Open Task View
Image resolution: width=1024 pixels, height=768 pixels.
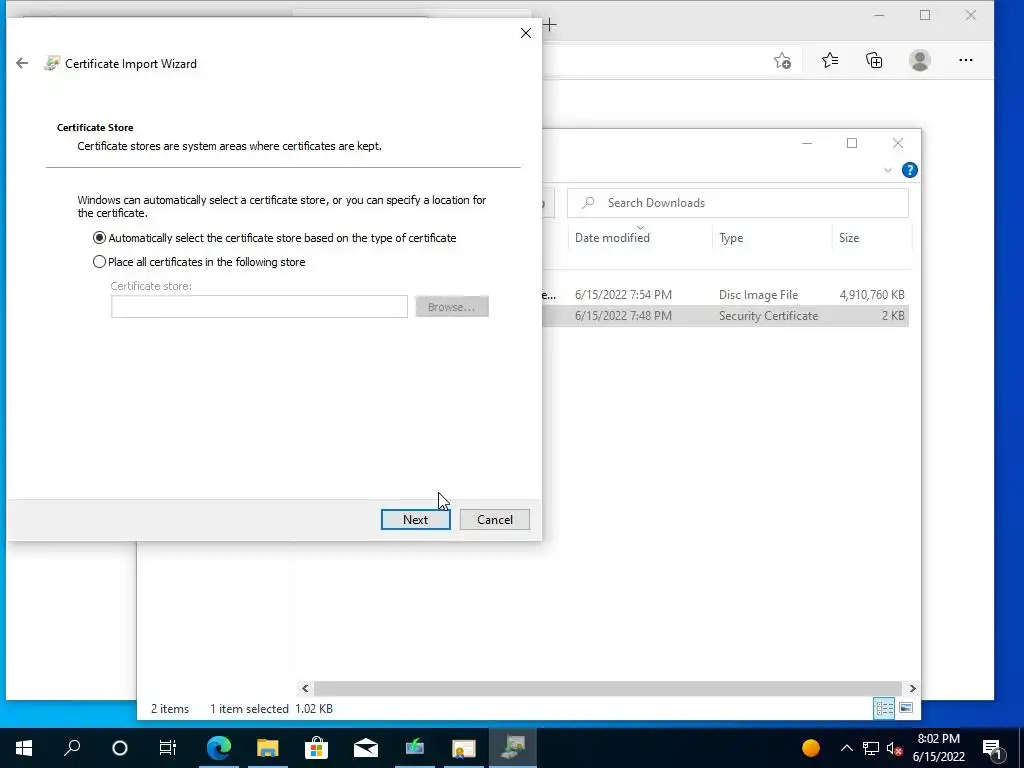click(x=168, y=748)
